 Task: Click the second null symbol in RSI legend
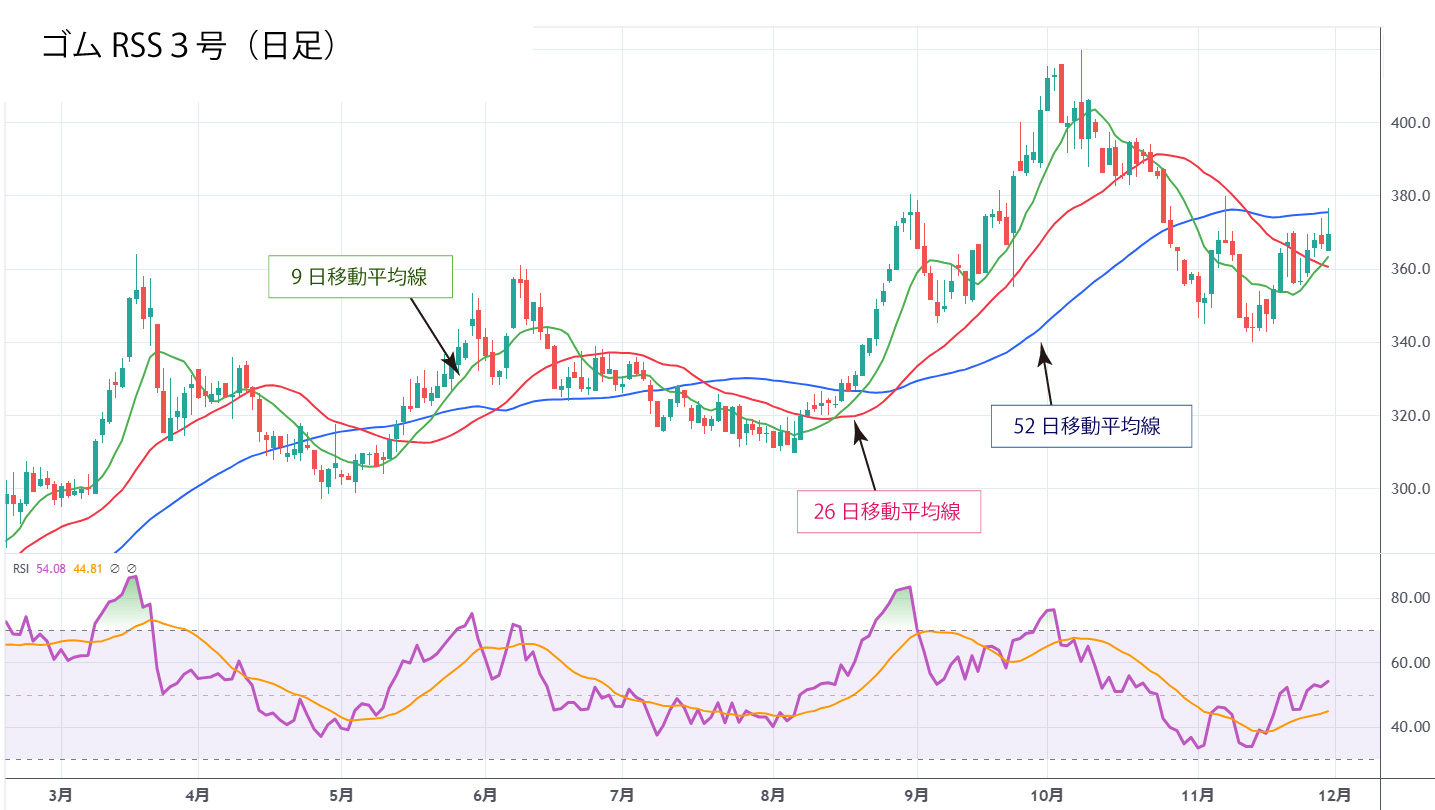coord(131,568)
